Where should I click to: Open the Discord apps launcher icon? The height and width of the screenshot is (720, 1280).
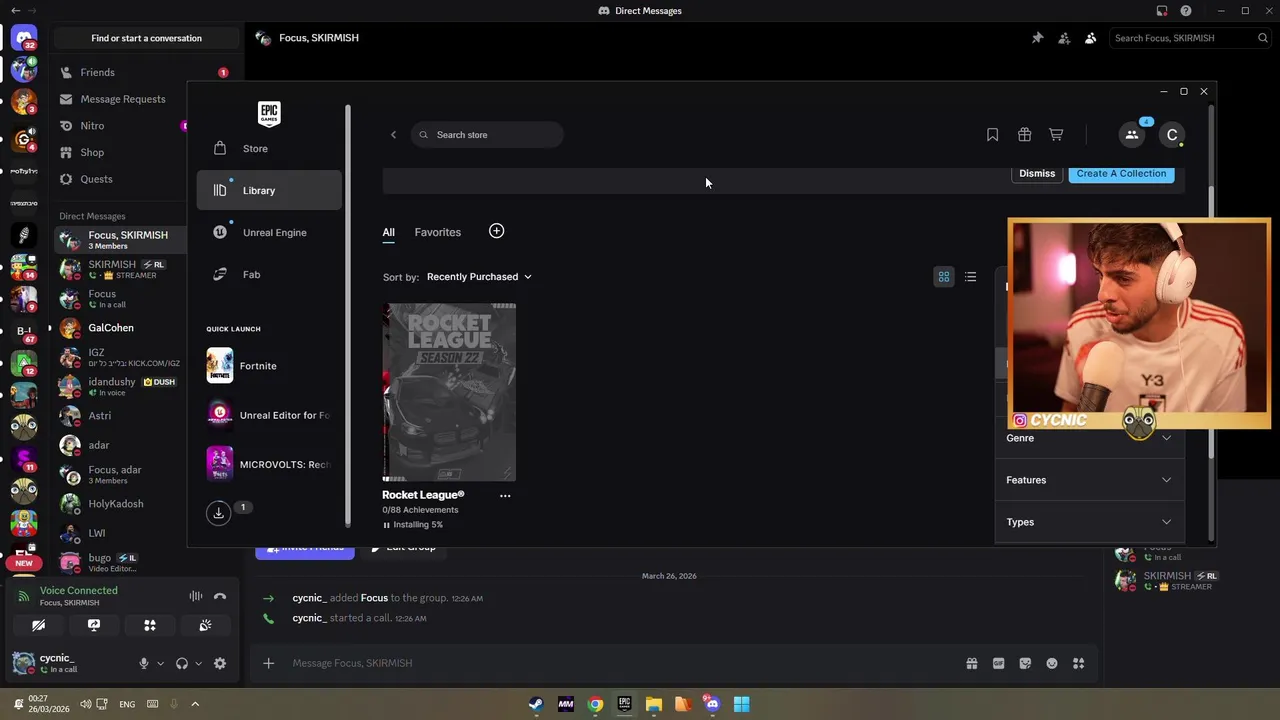click(x=1078, y=663)
